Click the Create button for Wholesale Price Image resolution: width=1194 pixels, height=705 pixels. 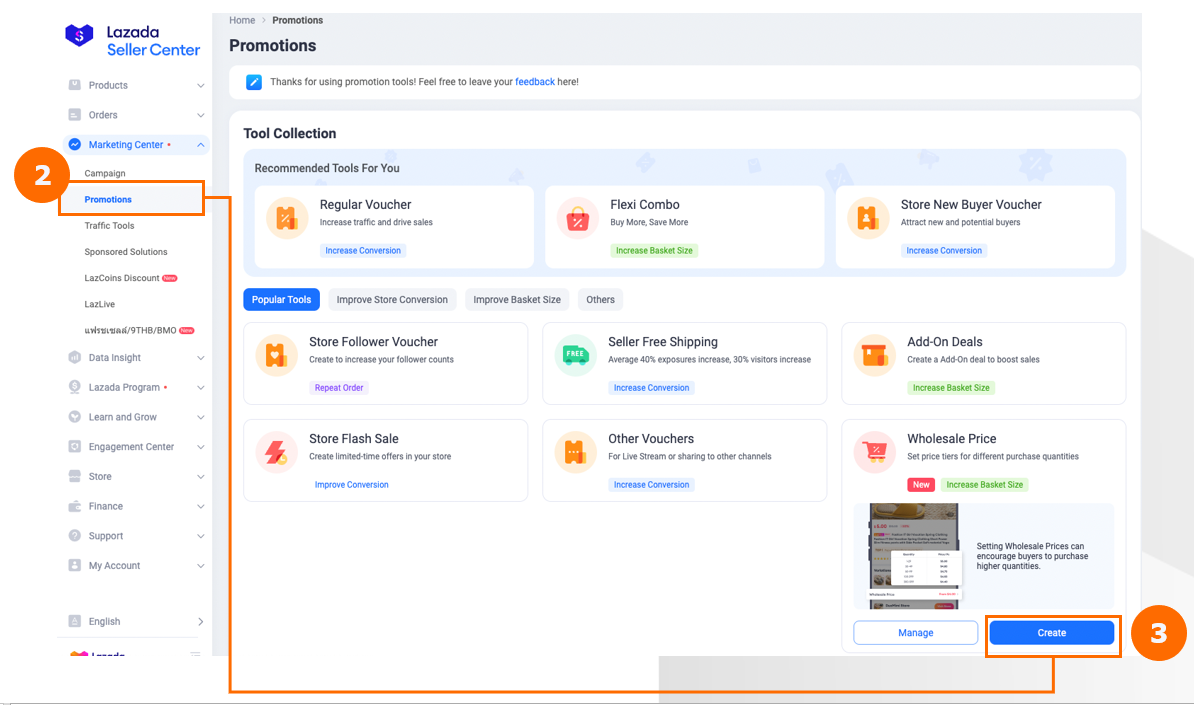click(x=1052, y=633)
